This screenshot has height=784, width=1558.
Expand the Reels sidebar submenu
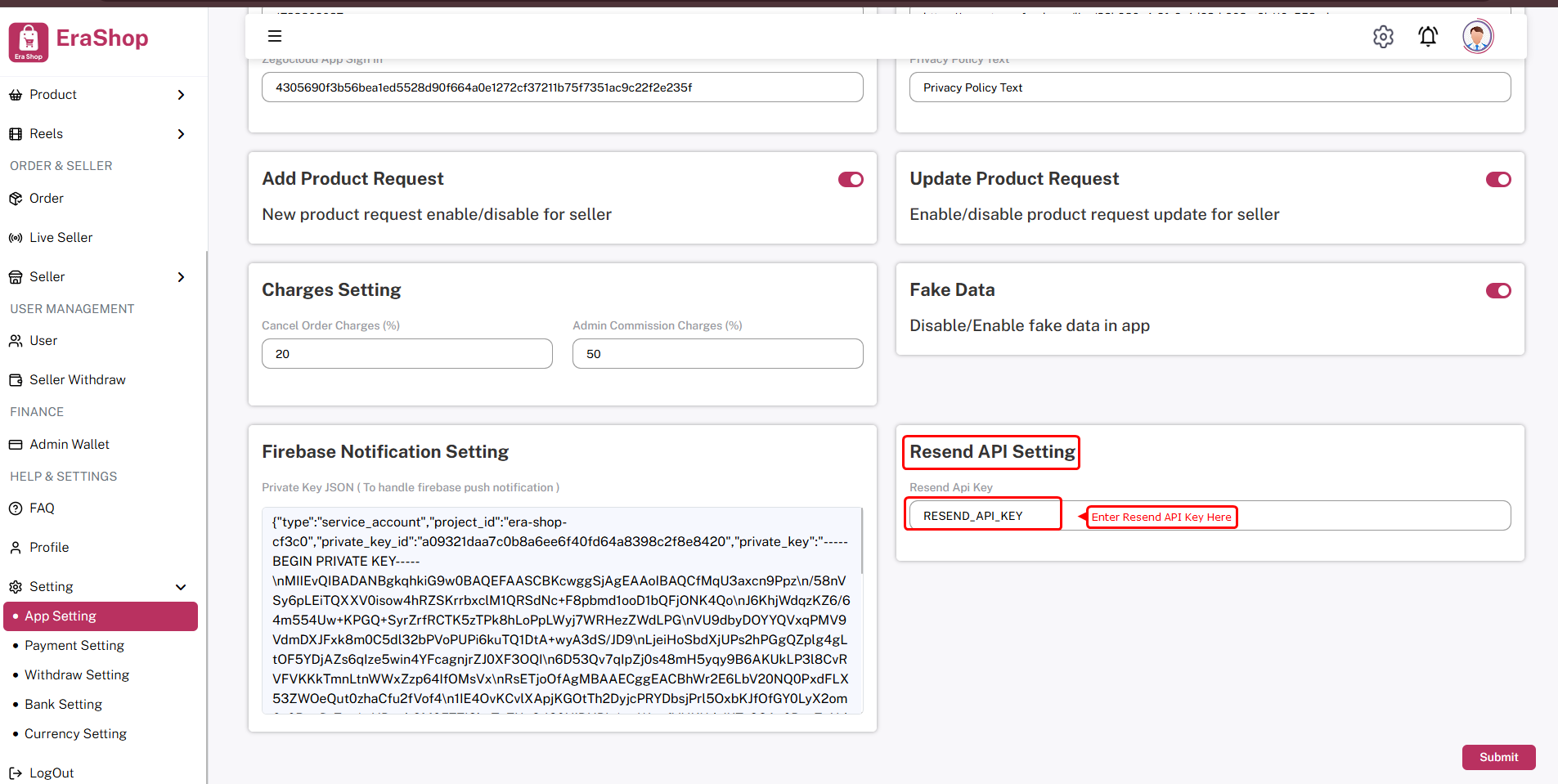pos(181,134)
